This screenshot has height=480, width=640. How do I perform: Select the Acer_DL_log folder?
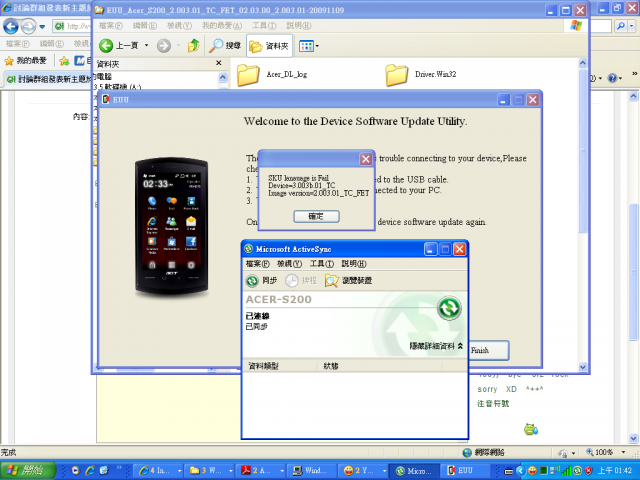point(272,75)
